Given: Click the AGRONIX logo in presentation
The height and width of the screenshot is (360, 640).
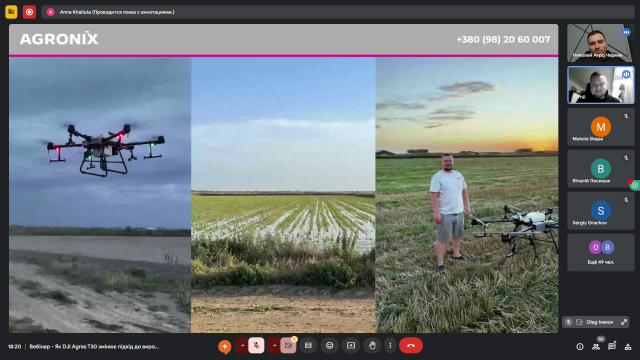Looking at the screenshot, I should (59, 39).
